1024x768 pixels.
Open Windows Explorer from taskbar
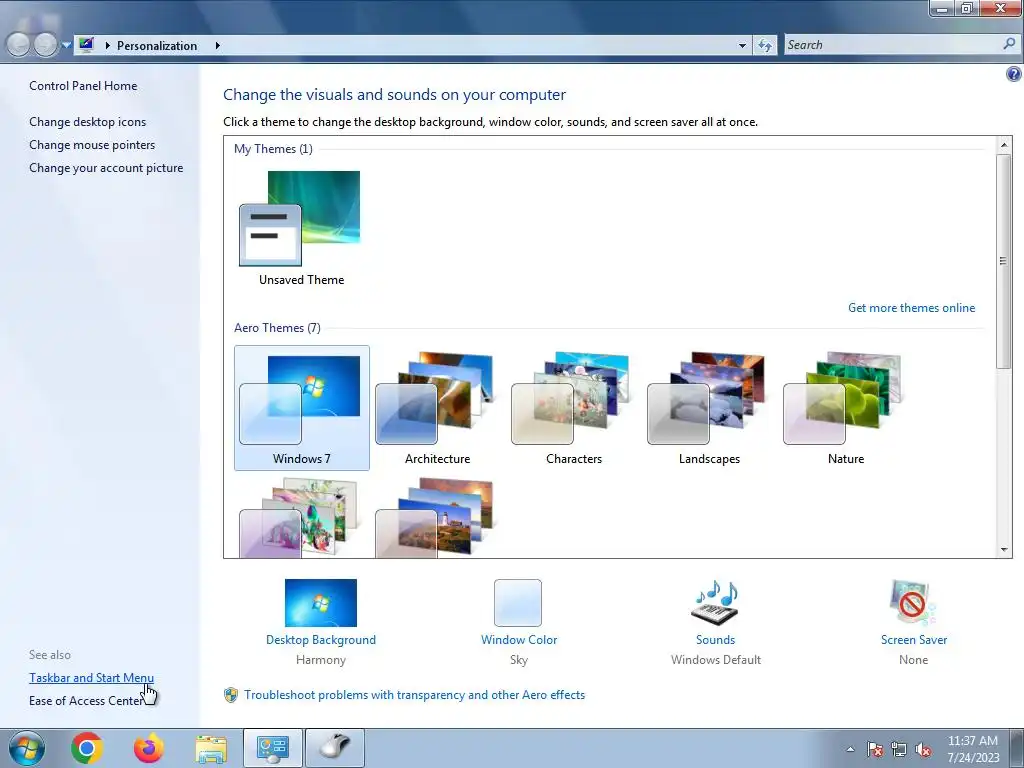tap(212, 748)
